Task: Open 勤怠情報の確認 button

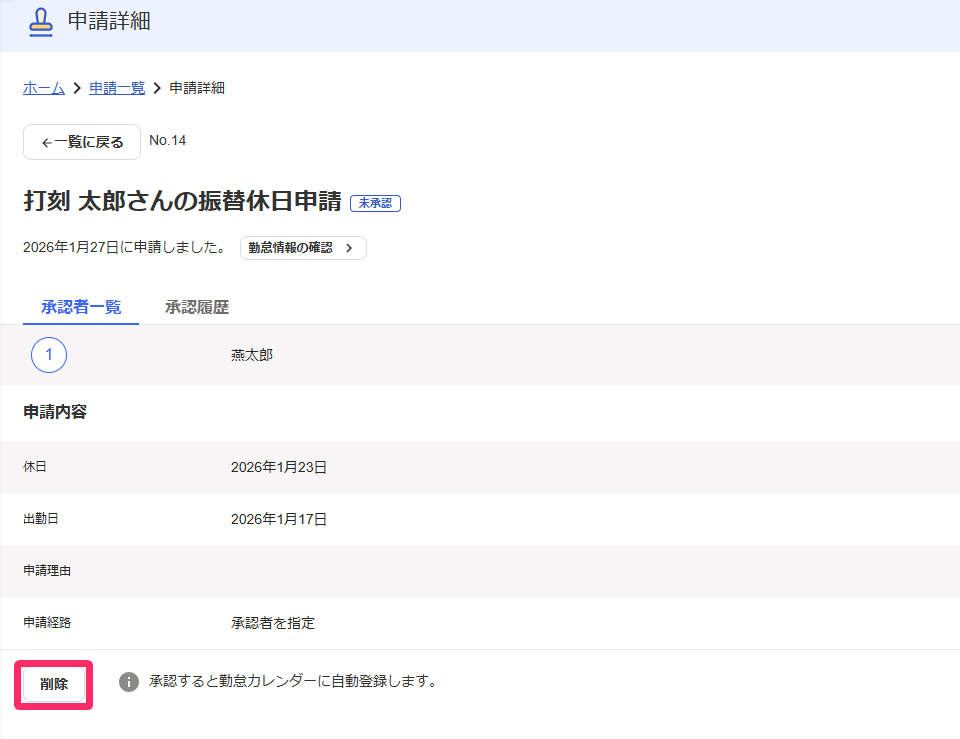Action: coord(303,248)
